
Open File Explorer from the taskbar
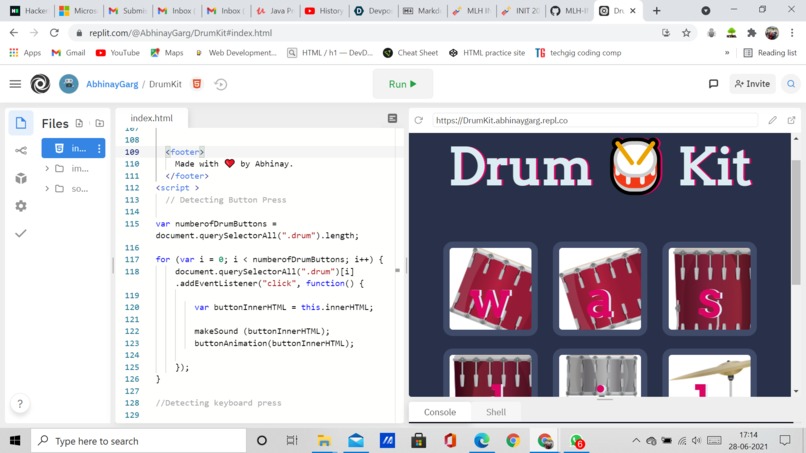click(x=324, y=441)
